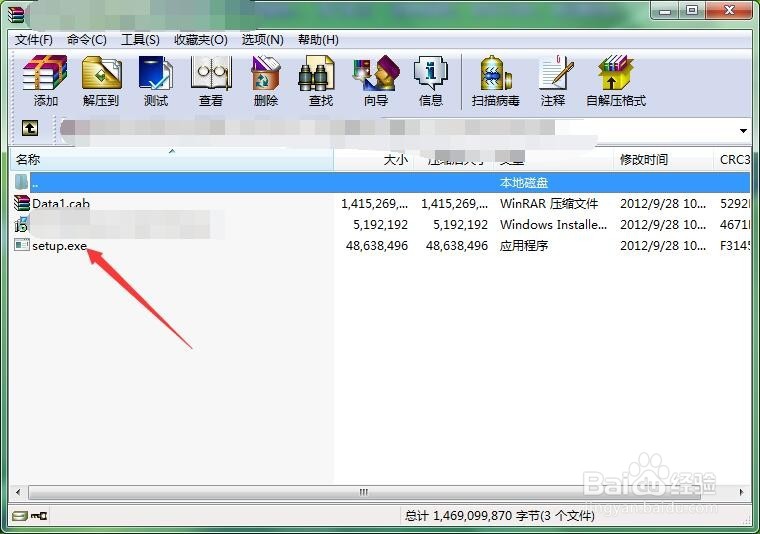Open the Tools (工具) menu
The height and width of the screenshot is (534, 760).
pos(140,40)
